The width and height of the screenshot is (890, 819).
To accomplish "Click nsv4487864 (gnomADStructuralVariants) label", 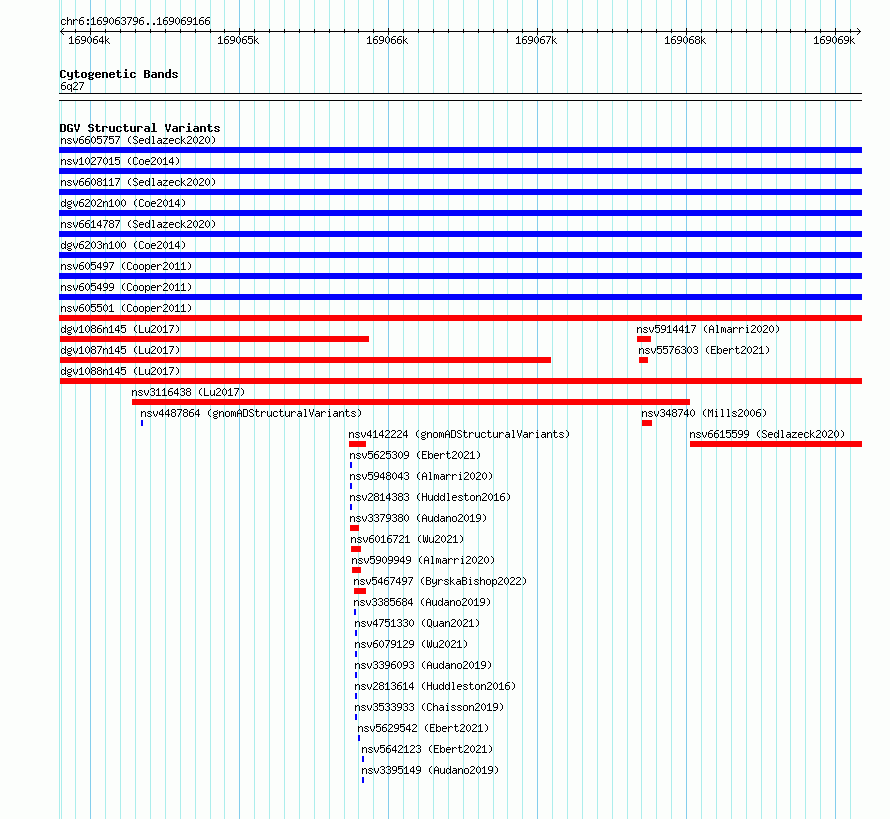I will tap(251, 413).
